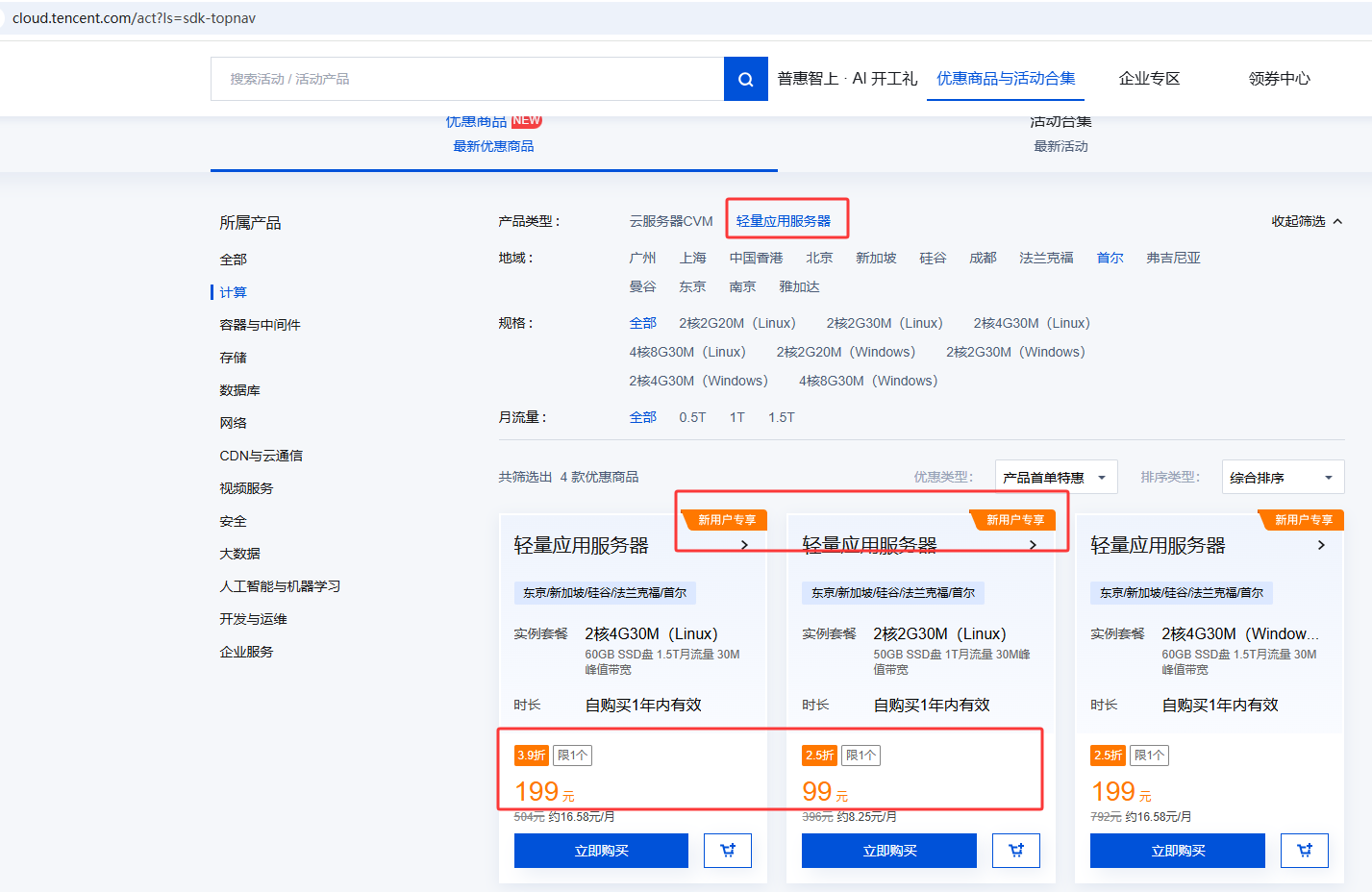Buy the 2核4G30M (Windows) plan with 立即购买

[x=1178, y=851]
